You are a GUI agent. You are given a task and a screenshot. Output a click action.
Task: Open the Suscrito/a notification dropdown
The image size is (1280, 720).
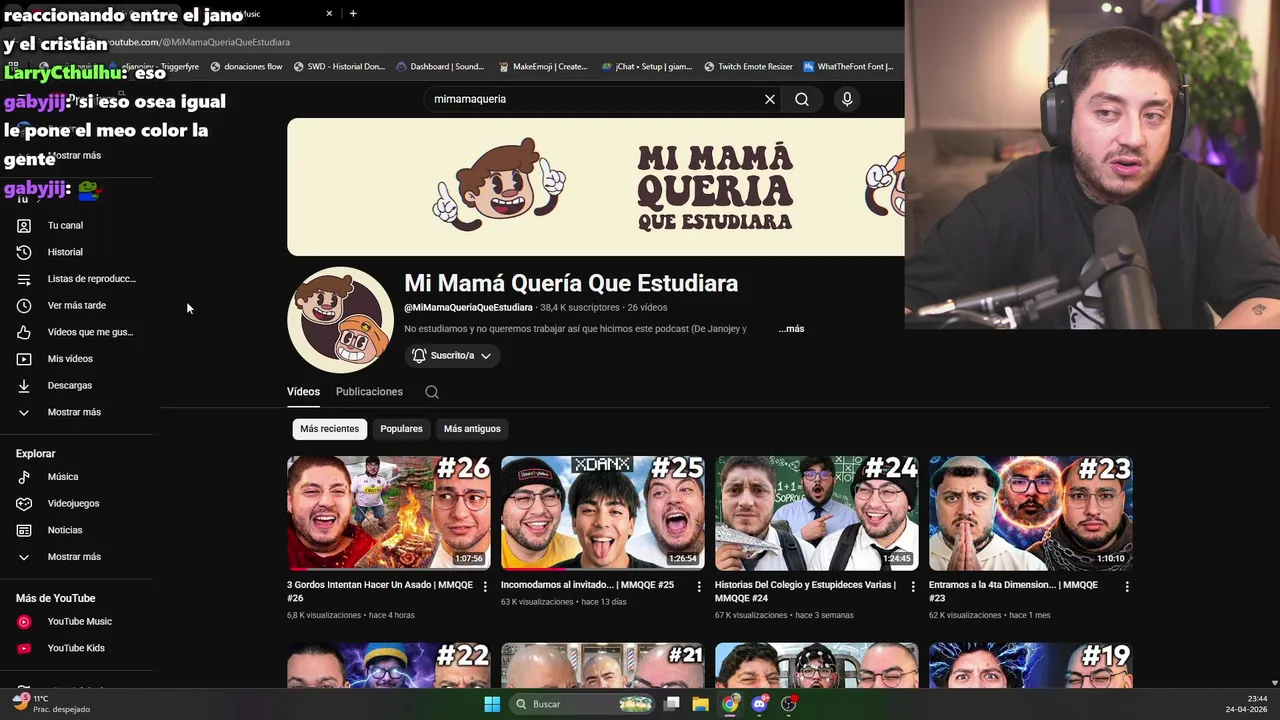pyautogui.click(x=452, y=355)
